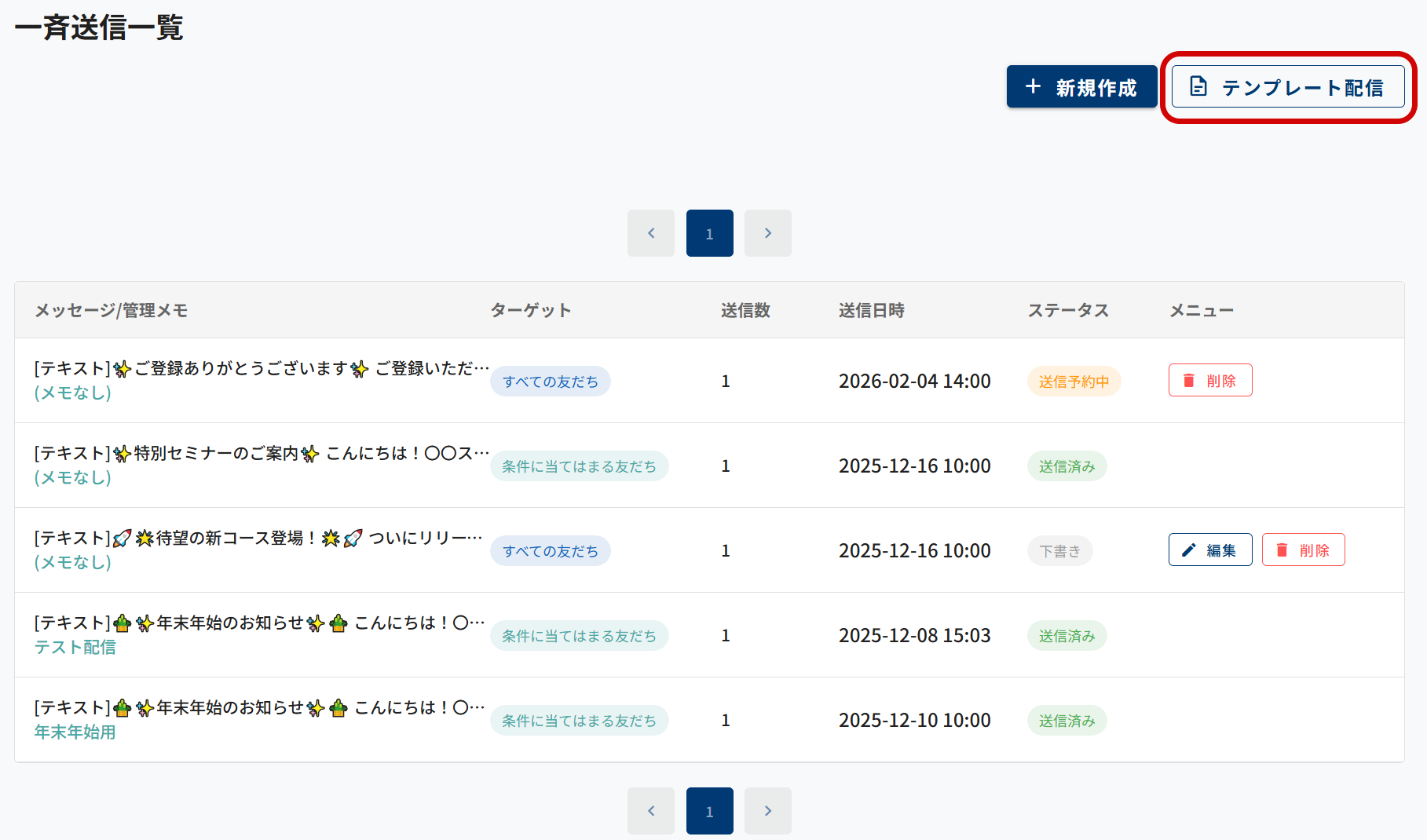The height and width of the screenshot is (840, 1427).
Task: Delete the draft 待望の新コース登場 broadcast
Action: tap(1303, 550)
